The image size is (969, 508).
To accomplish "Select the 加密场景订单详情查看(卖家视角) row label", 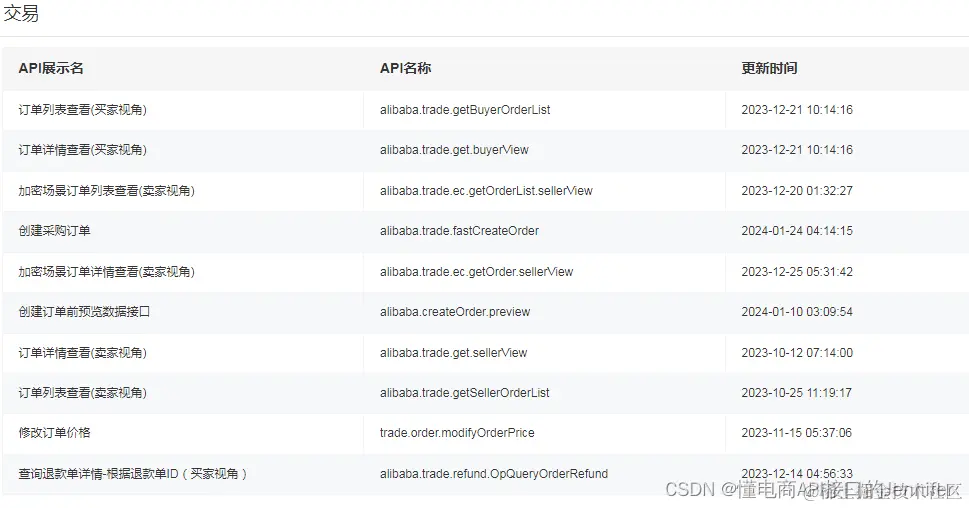I will [106, 272].
